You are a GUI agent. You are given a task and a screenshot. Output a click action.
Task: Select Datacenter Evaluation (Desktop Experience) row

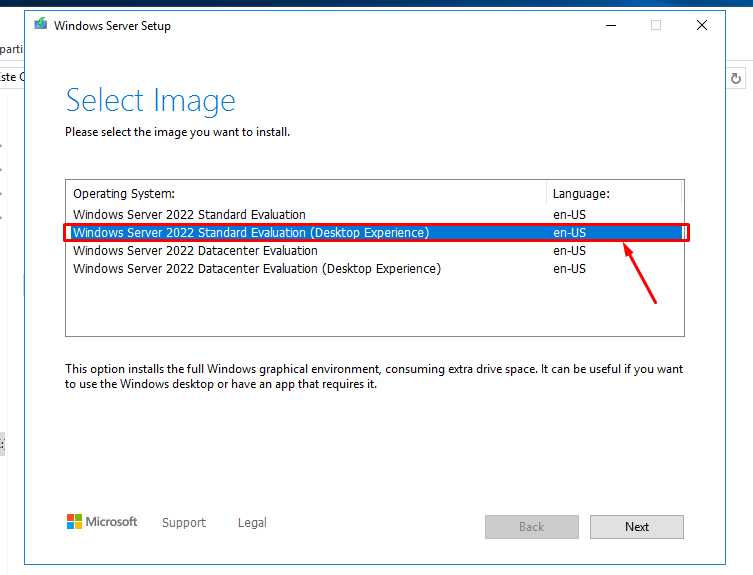(375, 269)
